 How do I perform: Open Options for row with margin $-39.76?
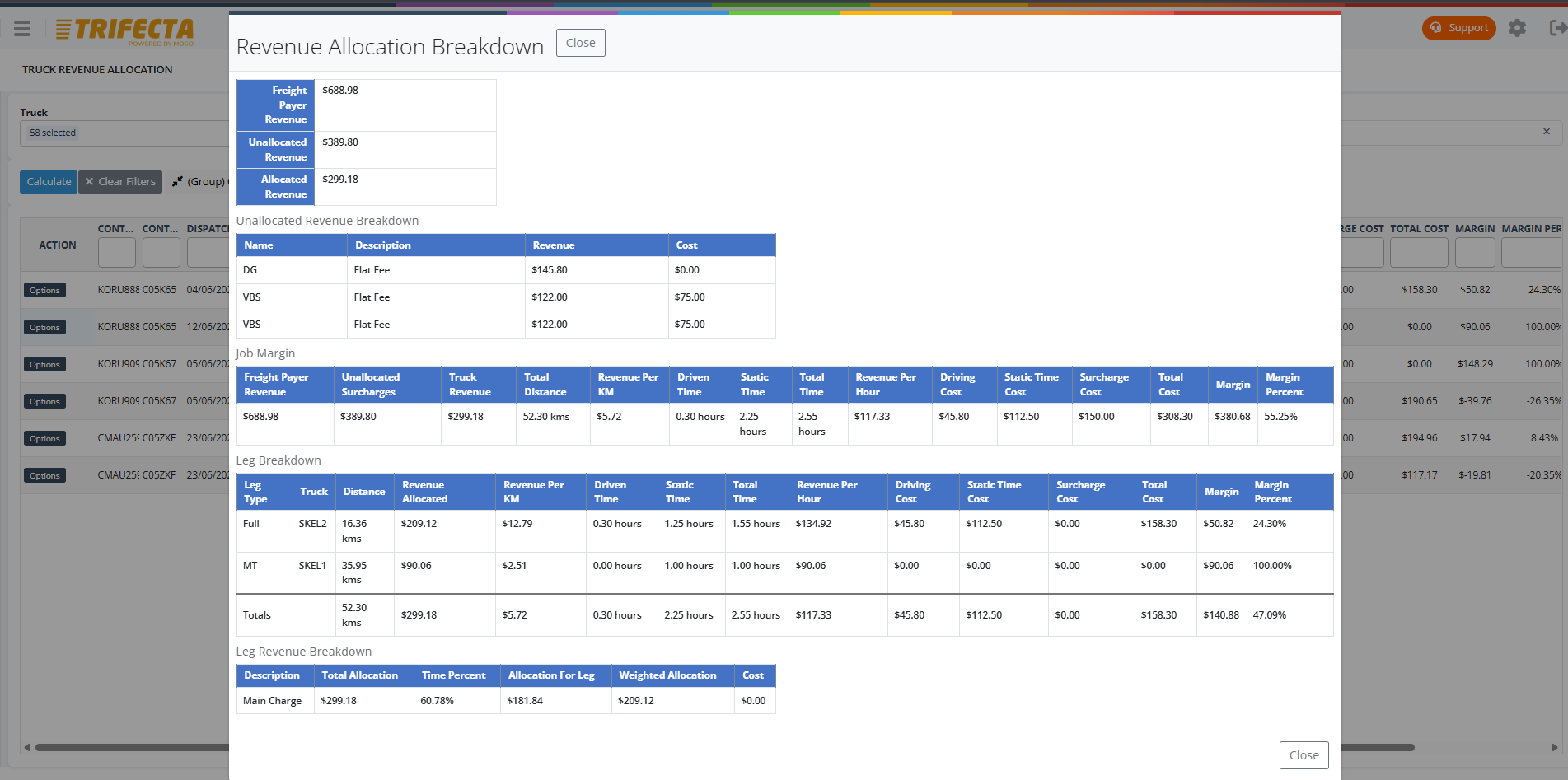[44, 401]
